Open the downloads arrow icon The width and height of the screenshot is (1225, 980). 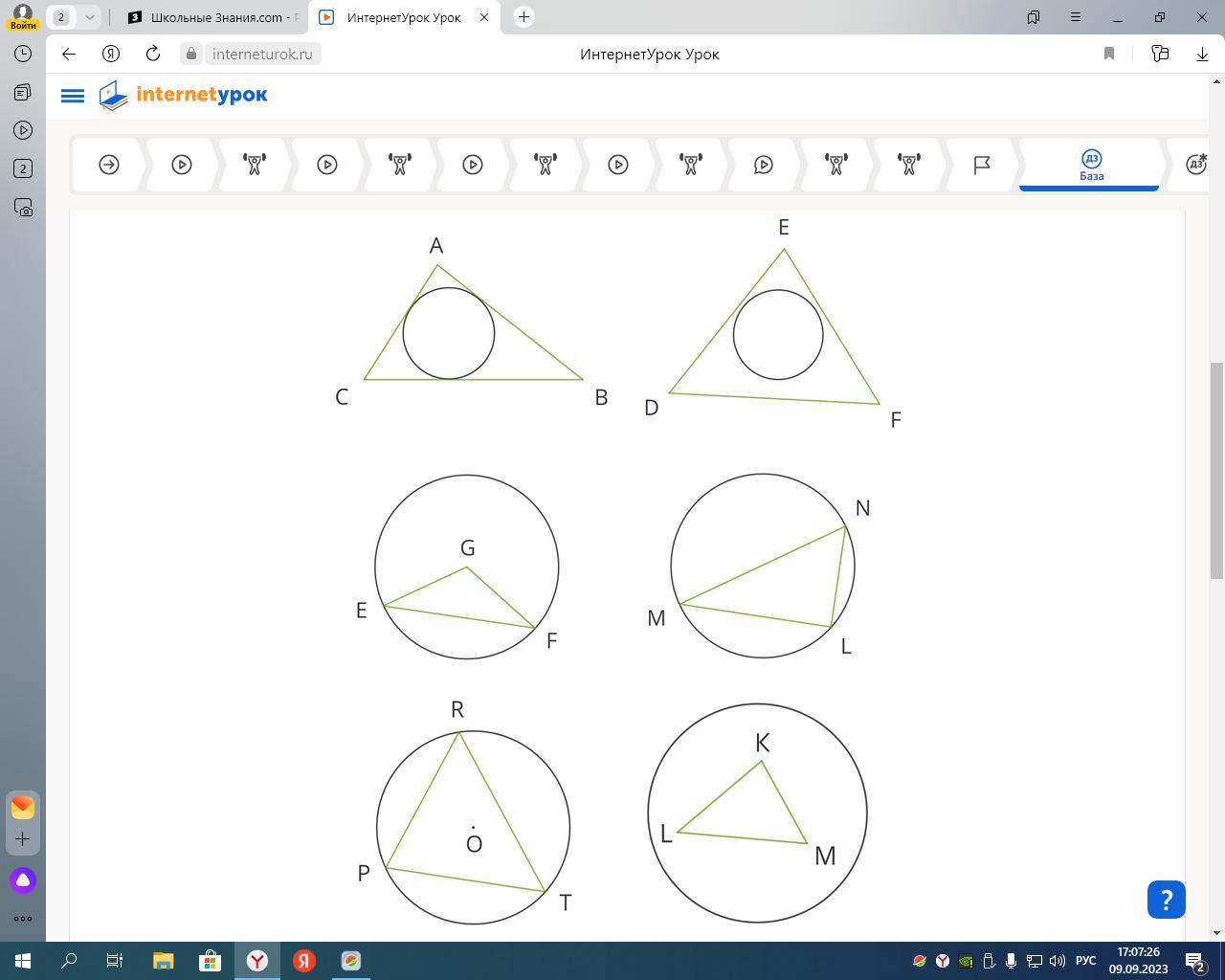pyautogui.click(x=1202, y=54)
